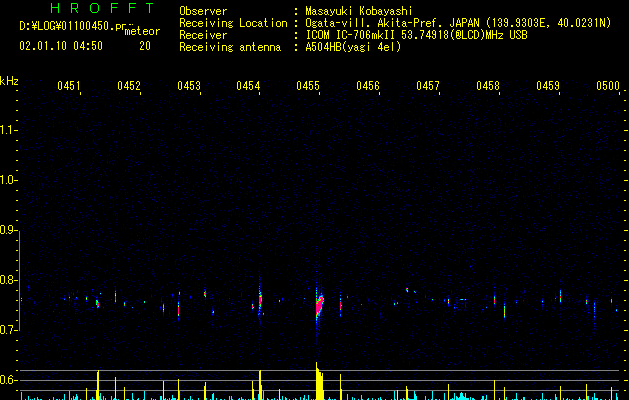Click the 0455 time marker
629x400 pixels.
coord(308,86)
